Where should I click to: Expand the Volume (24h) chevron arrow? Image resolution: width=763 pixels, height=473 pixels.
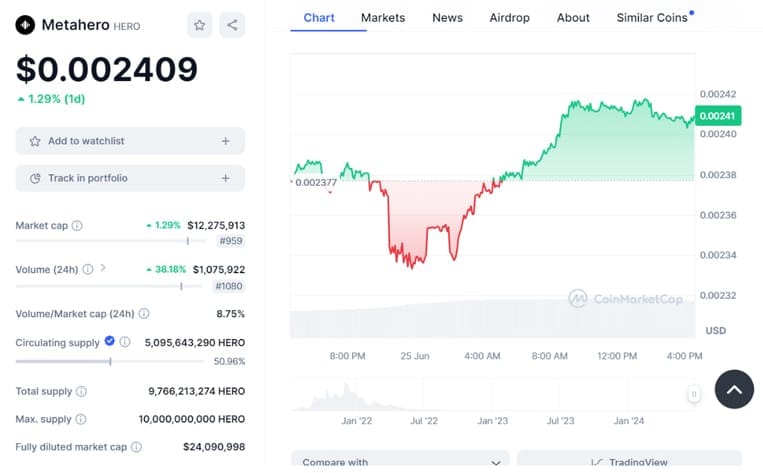click(x=103, y=269)
